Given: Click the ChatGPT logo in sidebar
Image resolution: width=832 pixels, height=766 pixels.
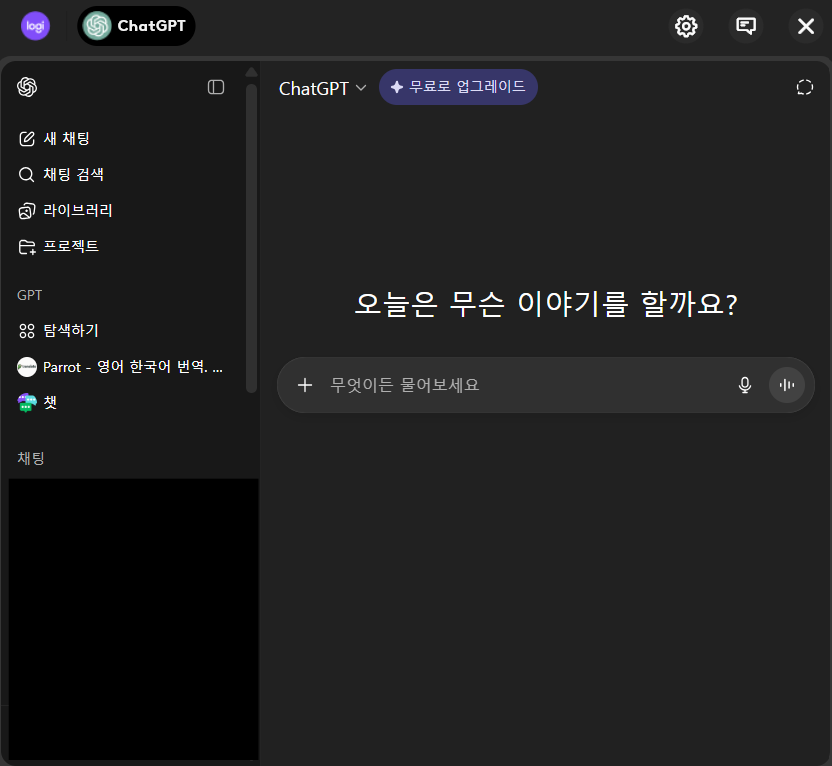Looking at the screenshot, I should pyautogui.click(x=27, y=87).
